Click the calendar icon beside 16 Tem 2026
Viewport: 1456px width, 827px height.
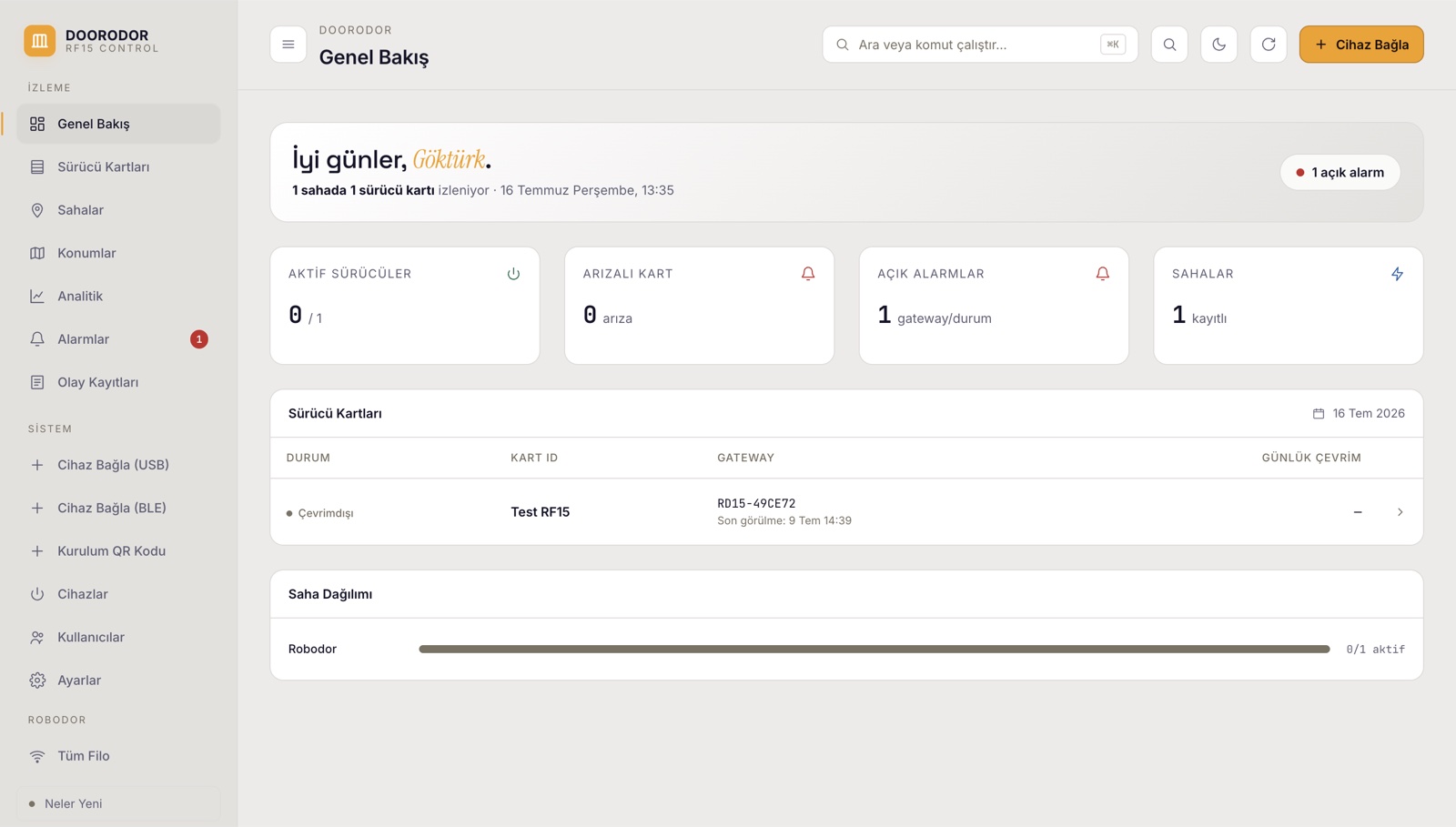[1319, 414]
